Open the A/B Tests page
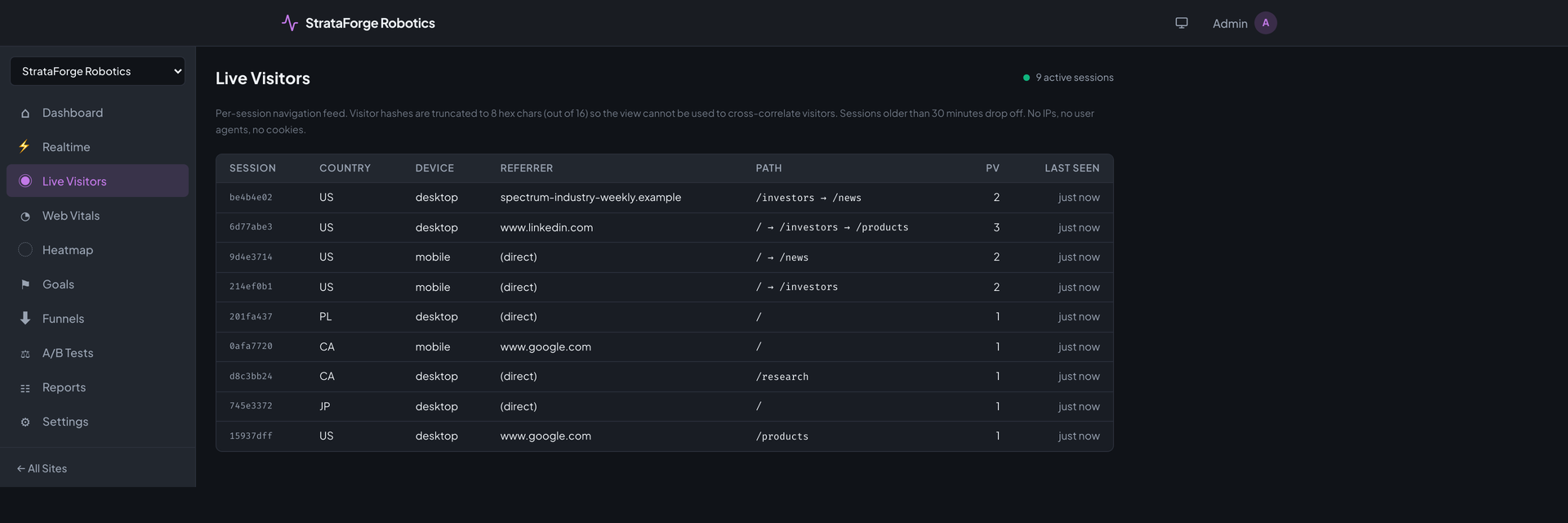 (97, 353)
